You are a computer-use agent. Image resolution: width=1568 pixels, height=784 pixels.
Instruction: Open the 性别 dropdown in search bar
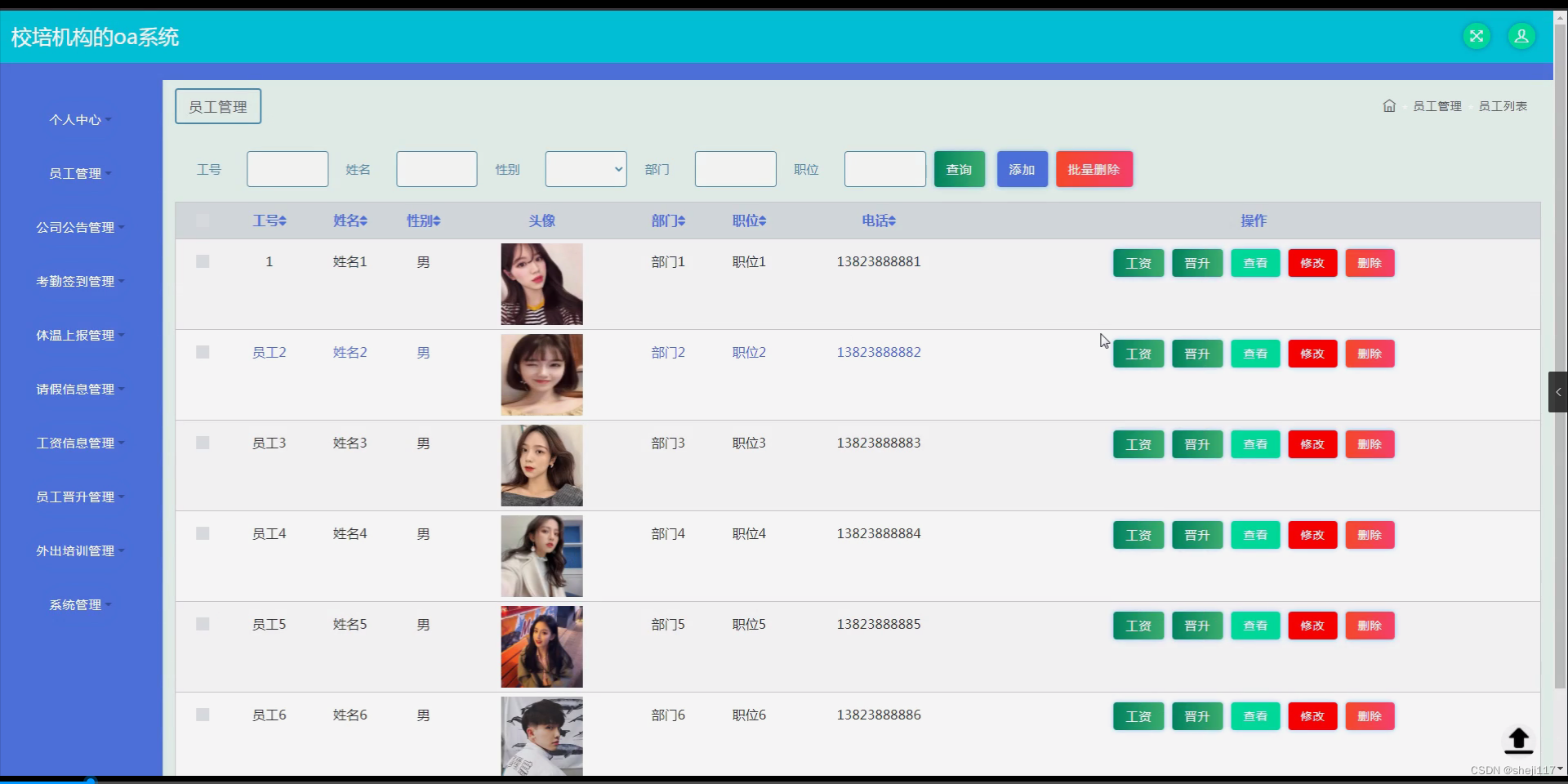pos(585,169)
